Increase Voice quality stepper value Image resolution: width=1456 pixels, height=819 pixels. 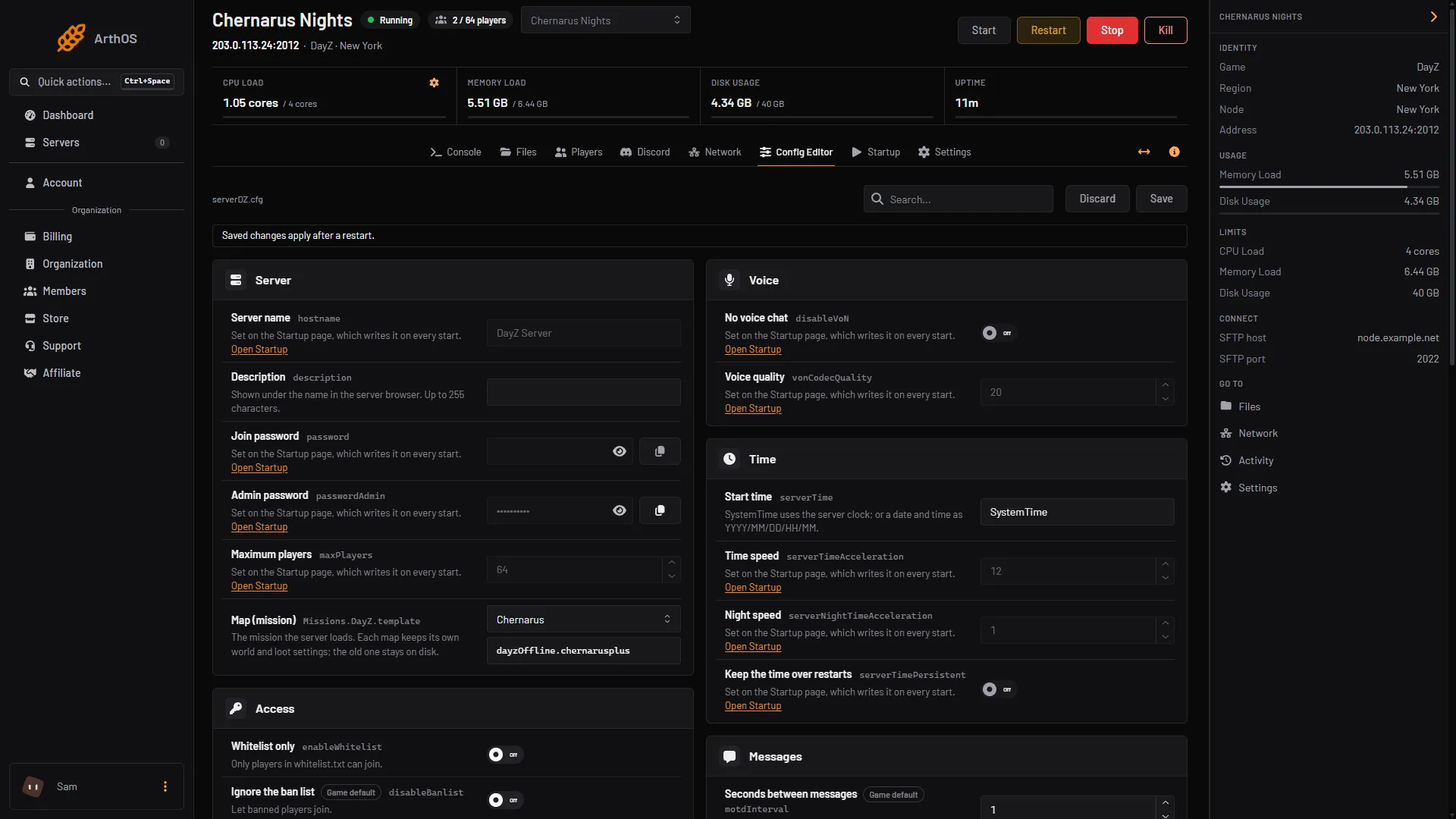click(x=1165, y=385)
